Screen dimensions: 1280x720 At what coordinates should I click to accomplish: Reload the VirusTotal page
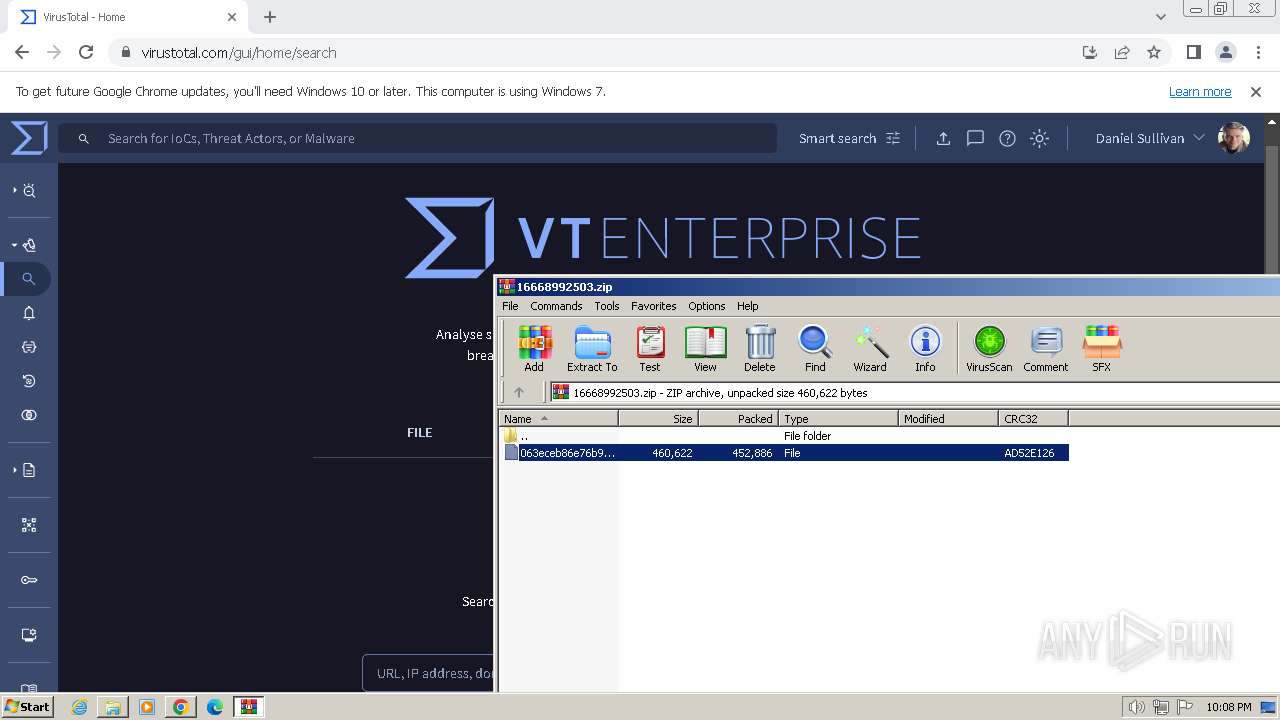tap(86, 52)
